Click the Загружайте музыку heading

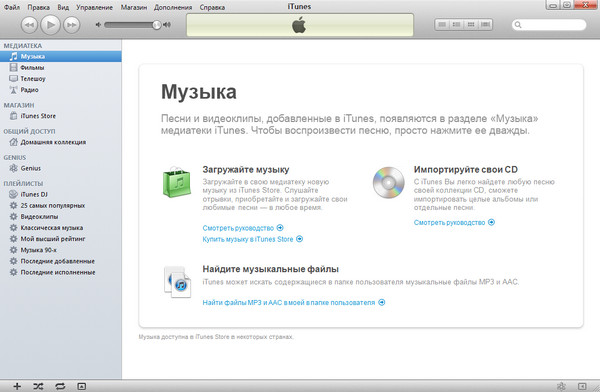tap(246, 170)
